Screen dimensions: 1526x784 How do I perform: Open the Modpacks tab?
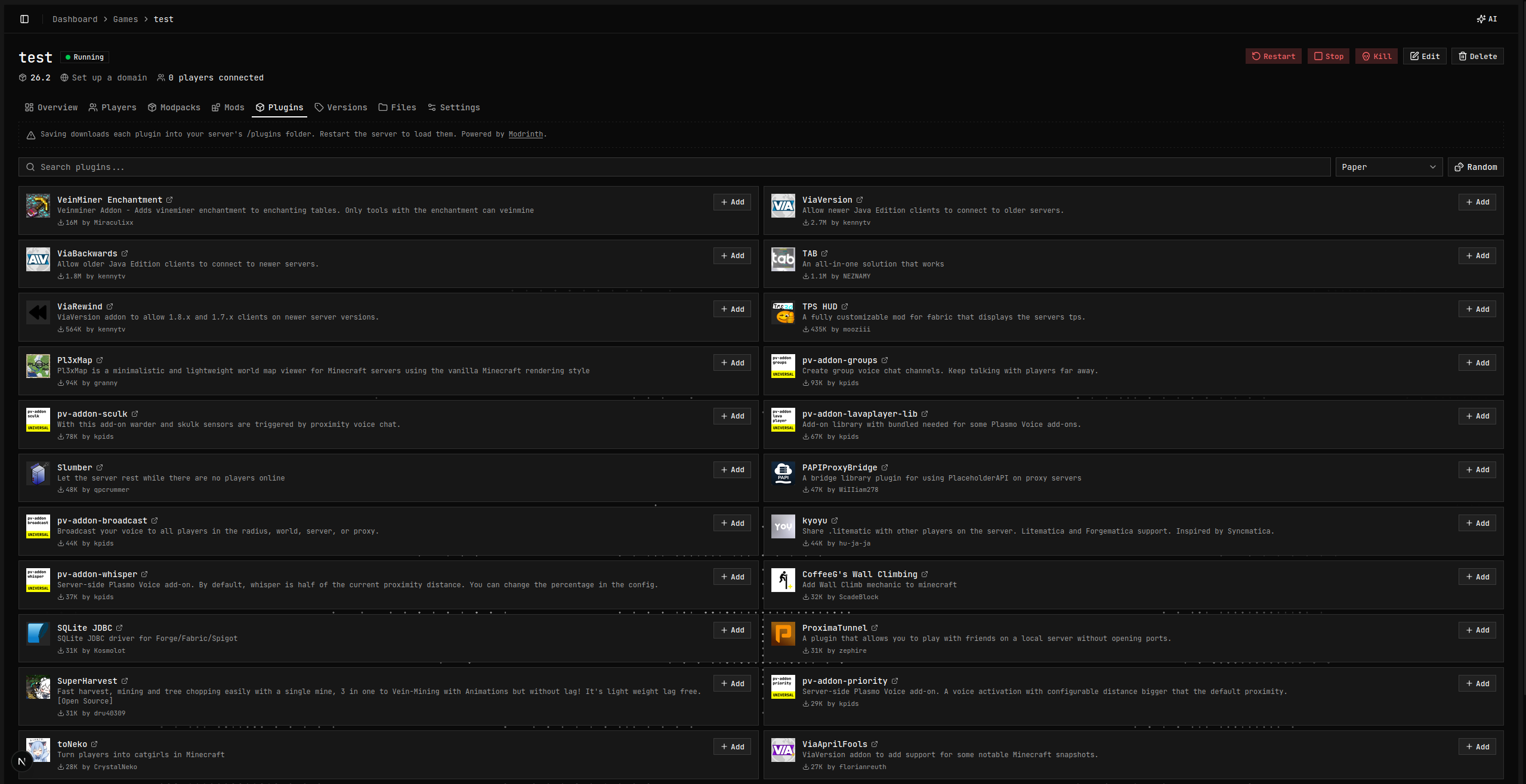tap(174, 107)
